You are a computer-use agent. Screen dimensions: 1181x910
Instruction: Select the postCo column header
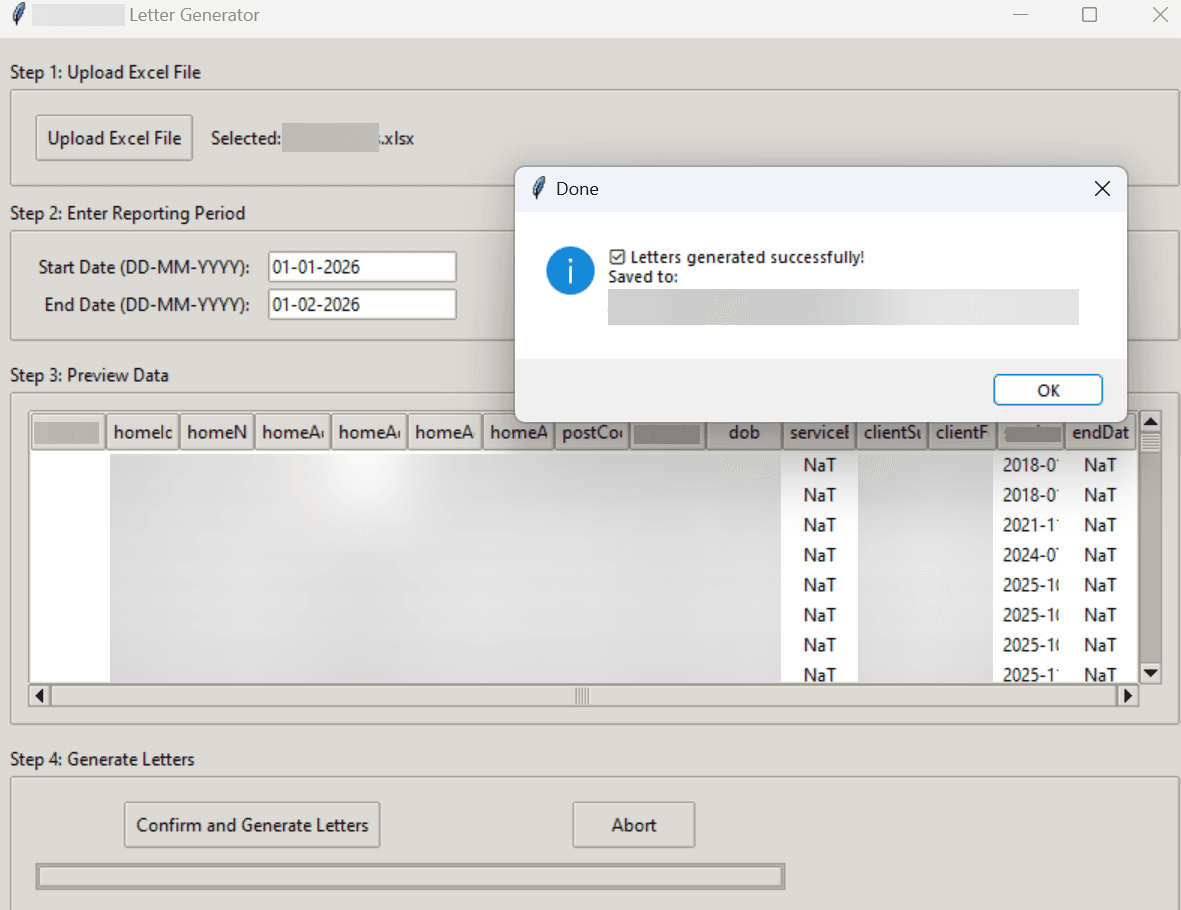point(591,432)
